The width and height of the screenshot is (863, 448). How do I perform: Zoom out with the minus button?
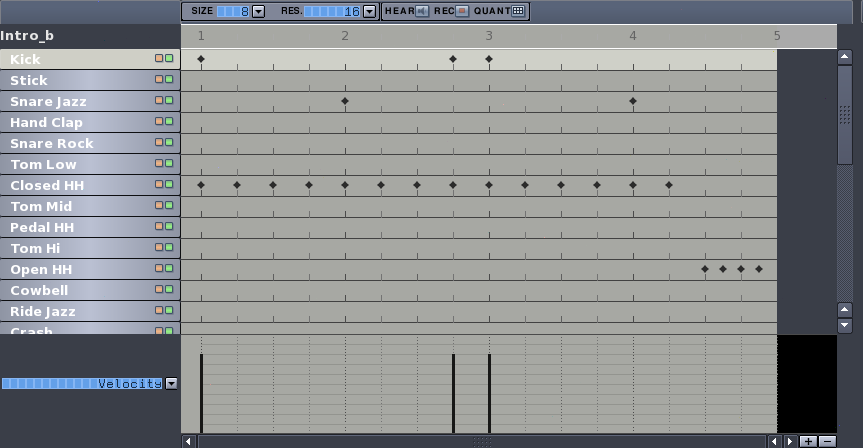827,441
